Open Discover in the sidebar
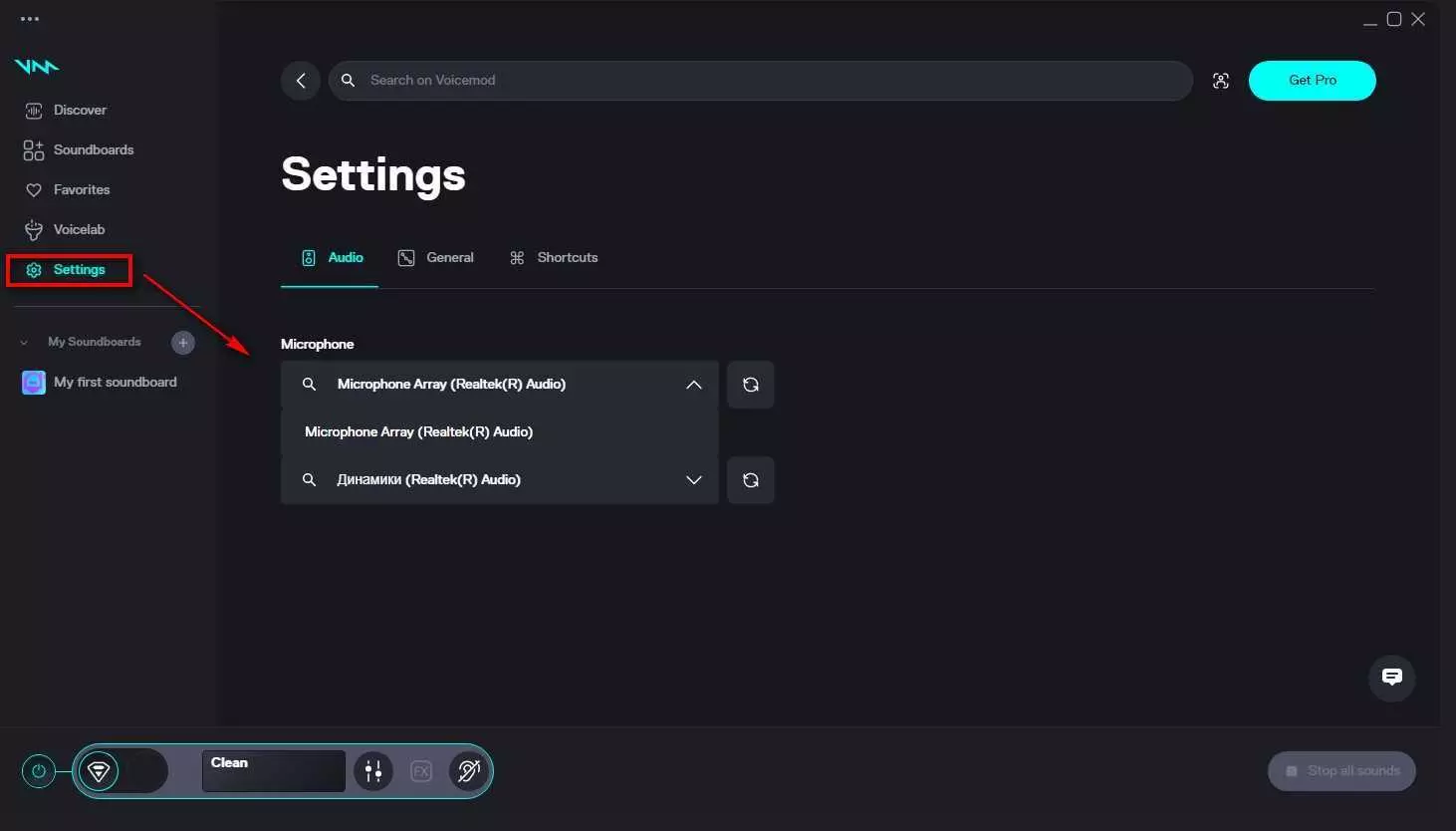This screenshot has width=1456, height=831. tap(66, 110)
